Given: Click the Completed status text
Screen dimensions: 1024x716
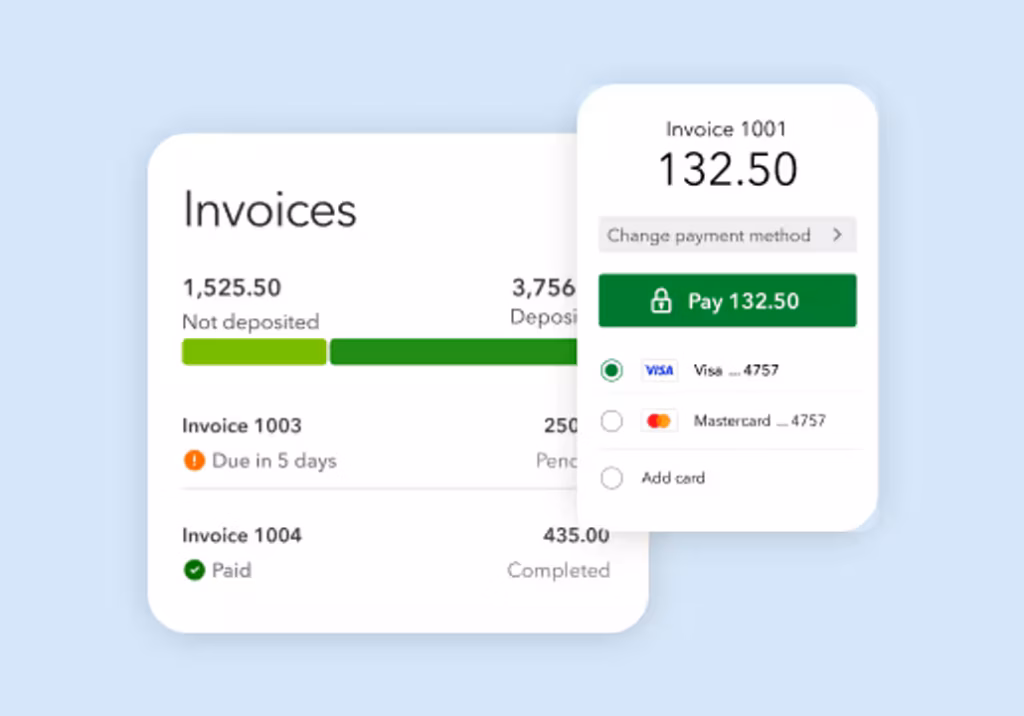Looking at the screenshot, I should coord(558,570).
